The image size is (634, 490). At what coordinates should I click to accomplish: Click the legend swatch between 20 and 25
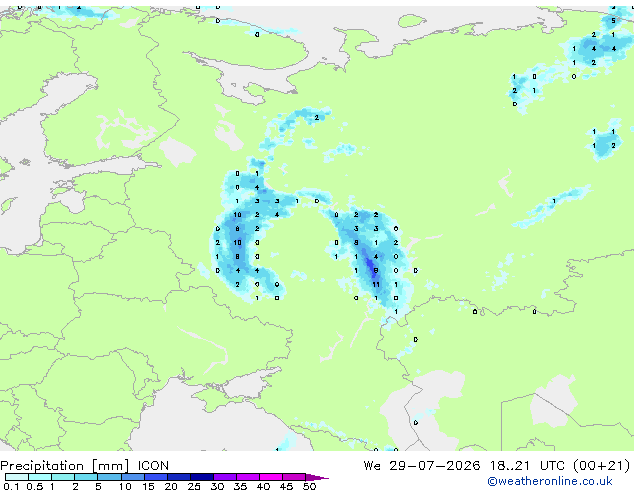pyautogui.click(x=179, y=477)
